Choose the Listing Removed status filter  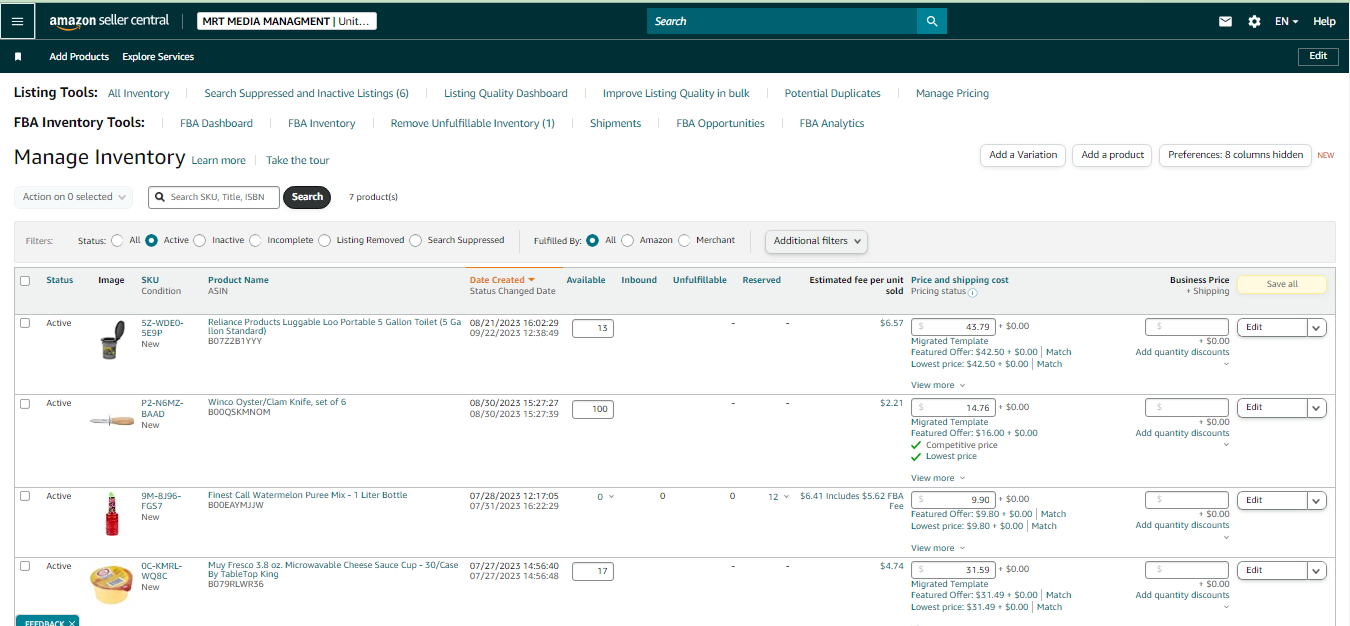(325, 240)
